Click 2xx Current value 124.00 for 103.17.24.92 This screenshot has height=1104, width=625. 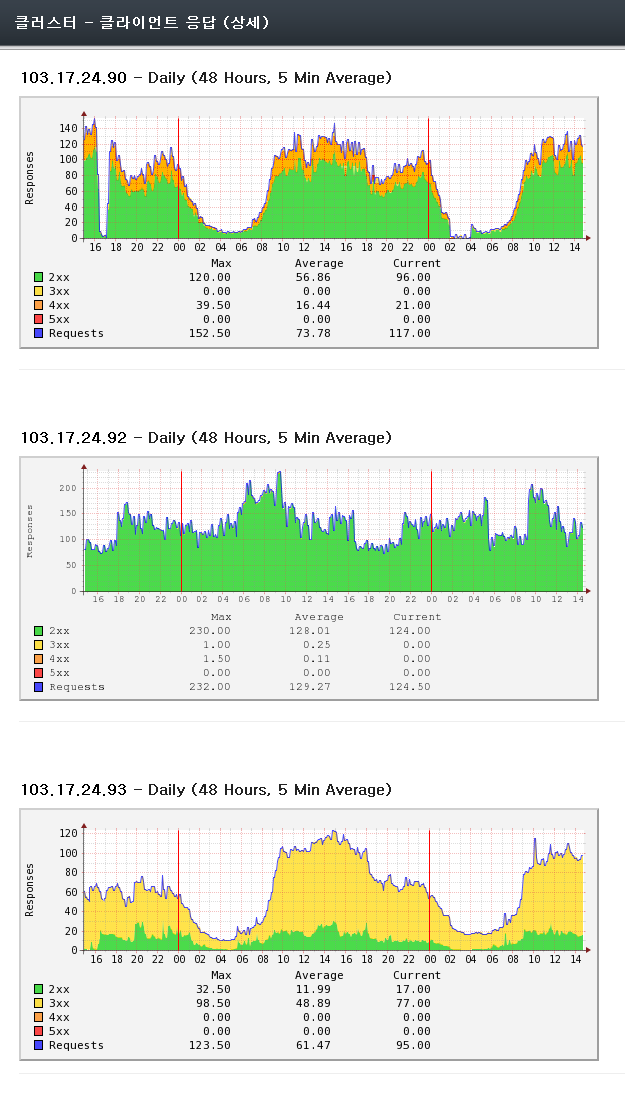pos(410,631)
